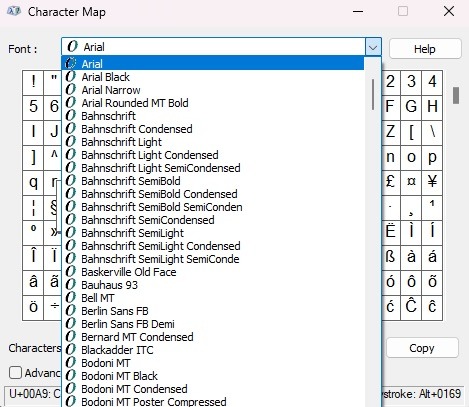Select the ö character cell
The image size is (469, 407).
point(33,307)
